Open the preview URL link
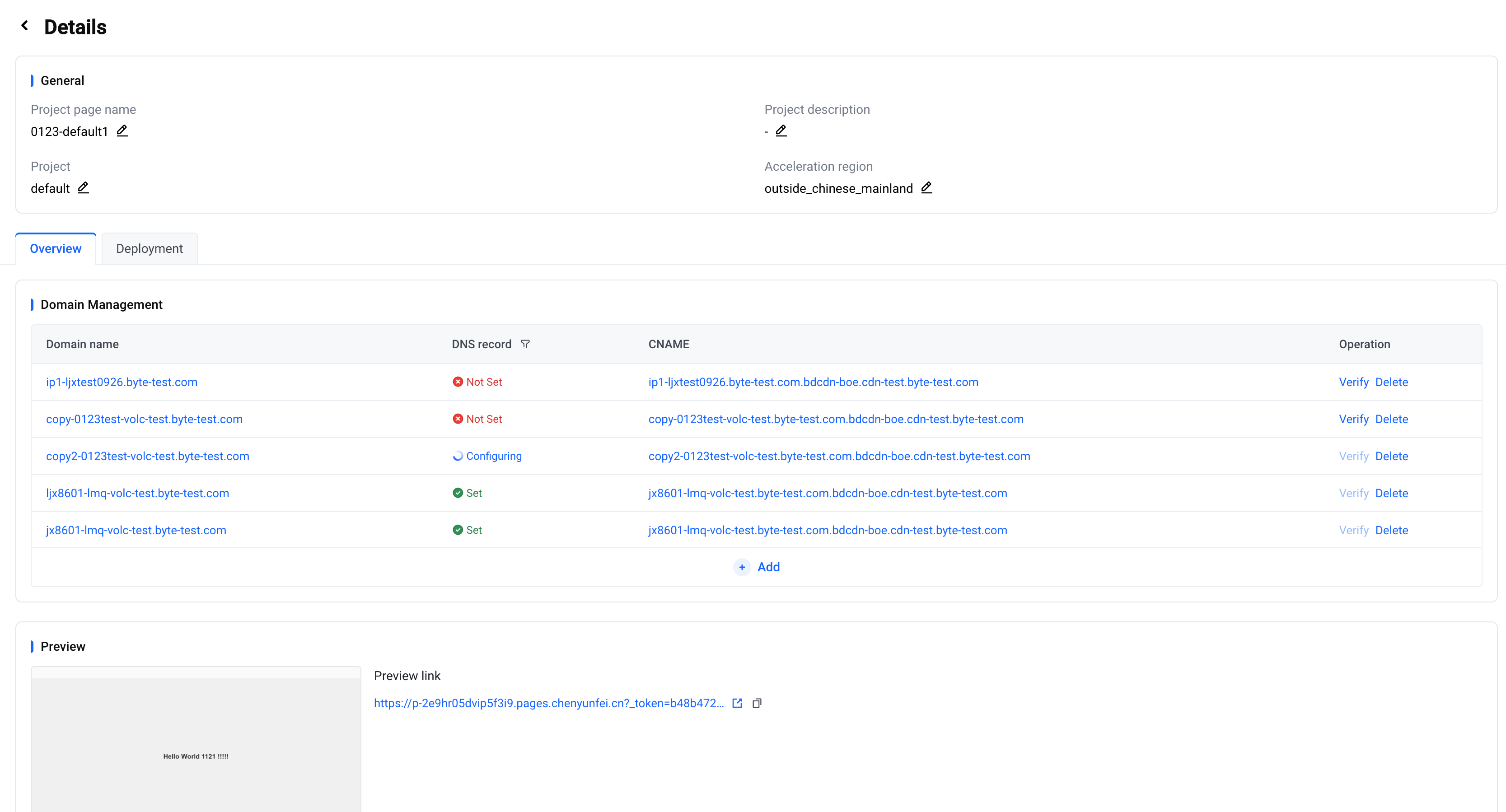1506x812 pixels. coord(548,703)
